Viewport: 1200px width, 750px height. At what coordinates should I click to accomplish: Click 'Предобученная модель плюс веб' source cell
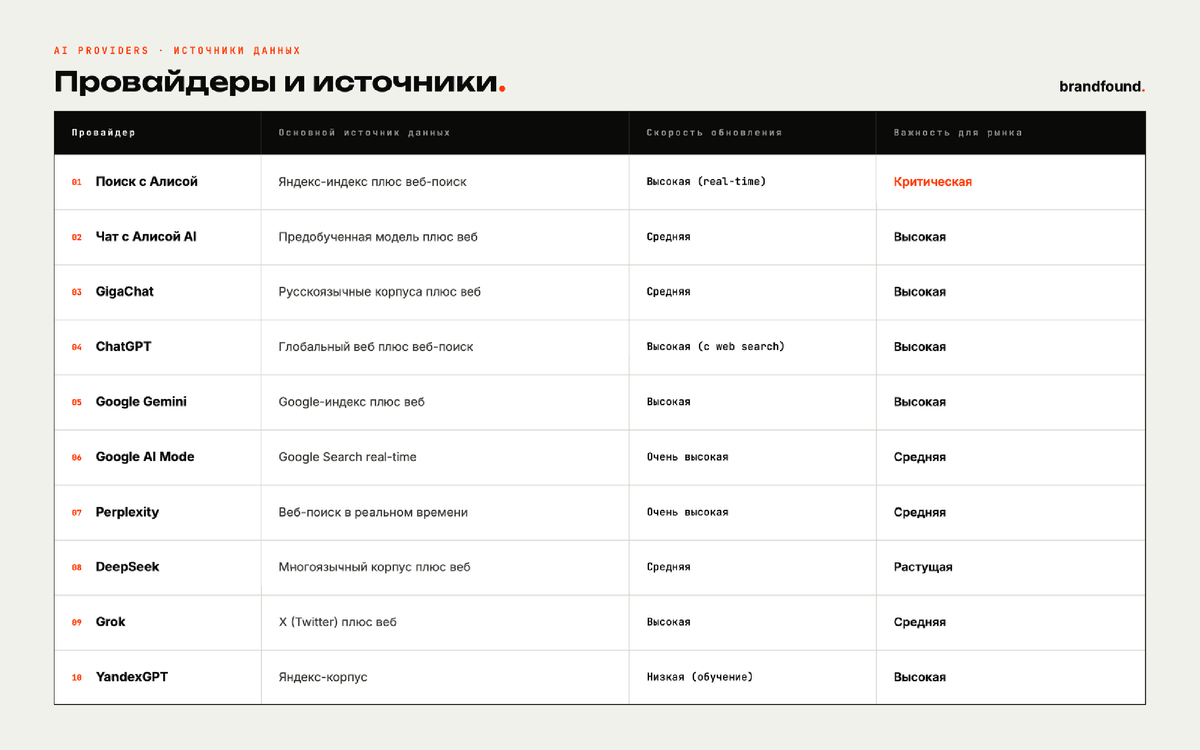click(378, 237)
